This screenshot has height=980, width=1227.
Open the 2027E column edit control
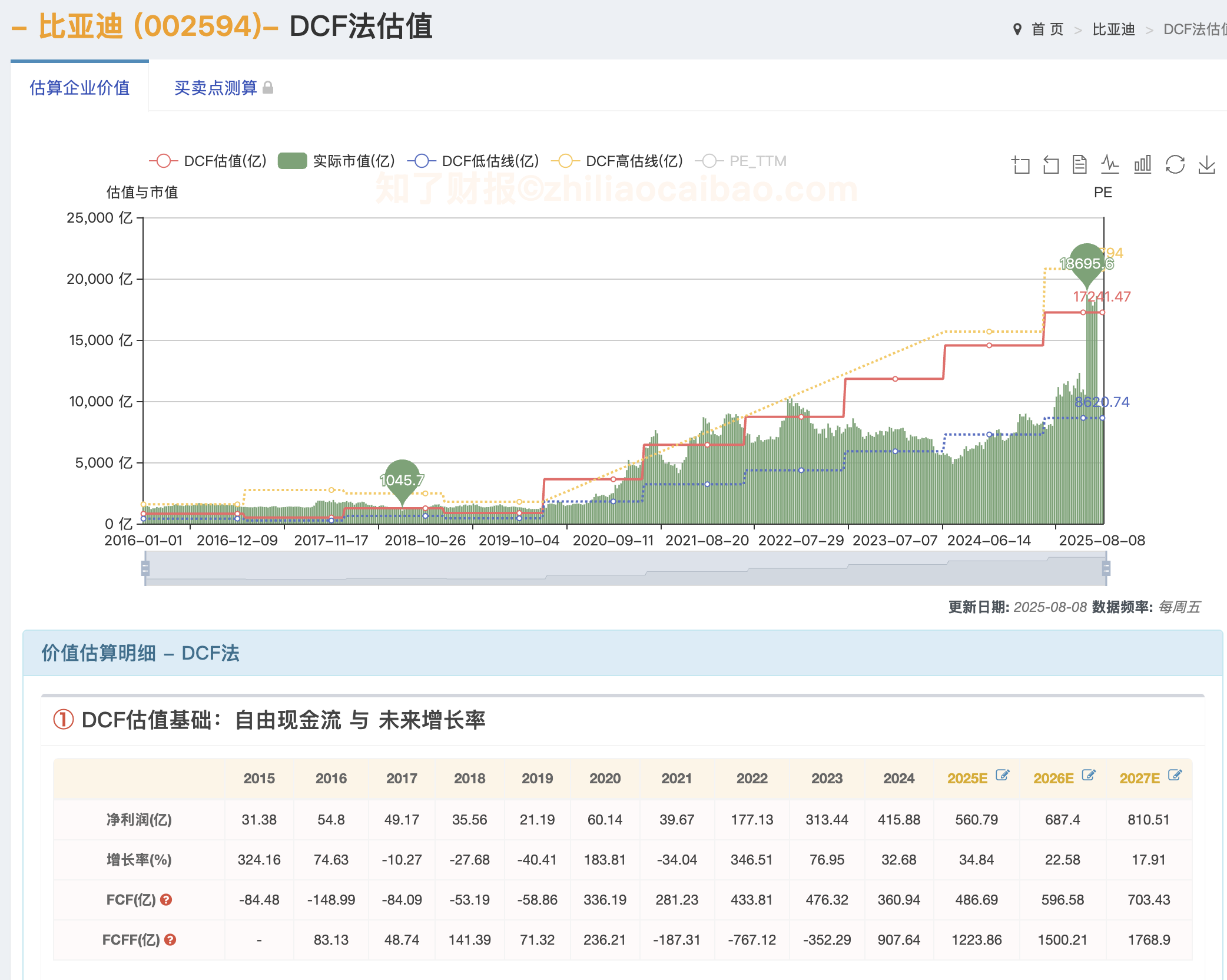coord(1175,774)
